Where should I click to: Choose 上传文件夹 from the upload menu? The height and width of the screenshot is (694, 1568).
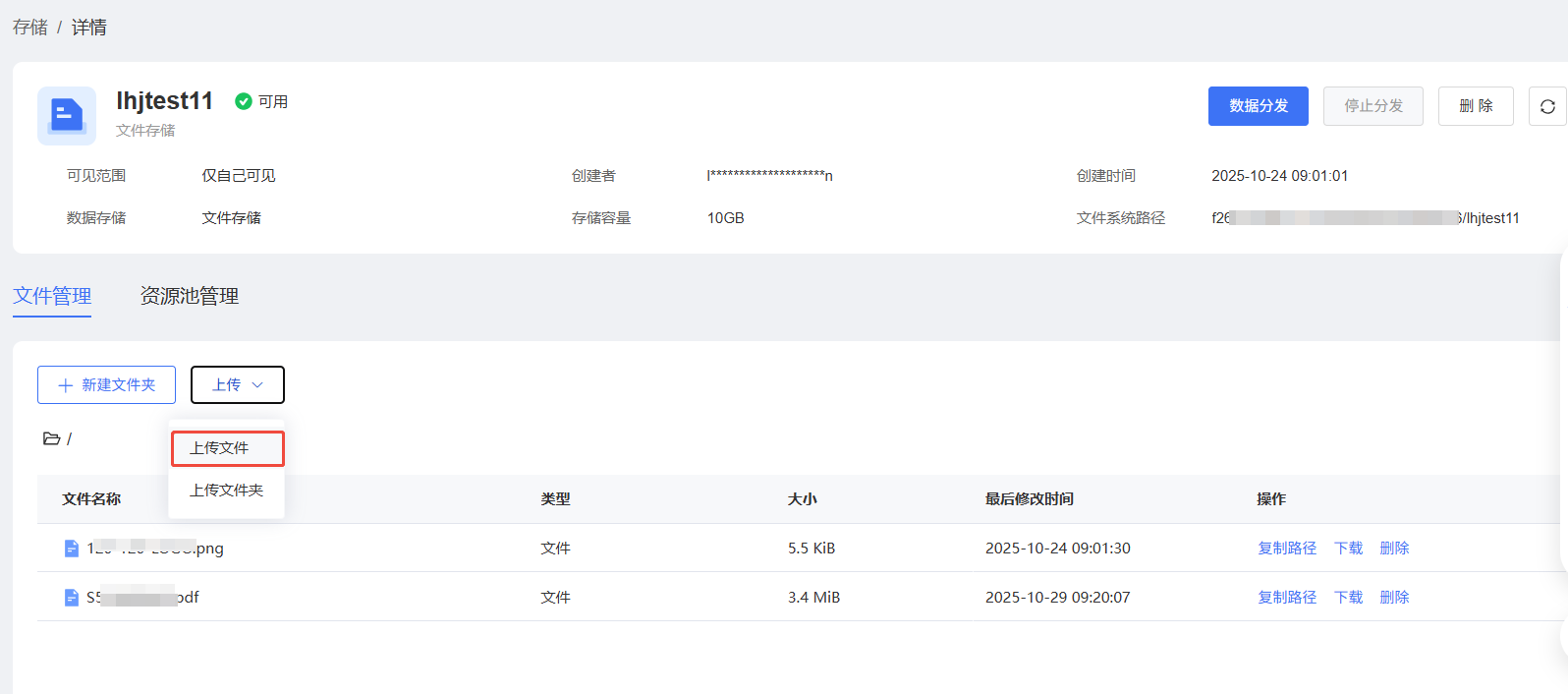tap(227, 491)
